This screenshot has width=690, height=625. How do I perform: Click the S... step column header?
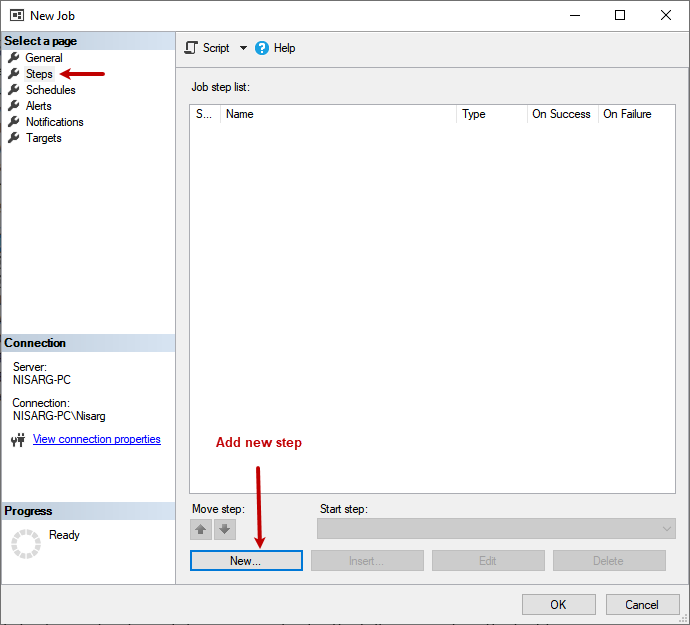[205, 114]
